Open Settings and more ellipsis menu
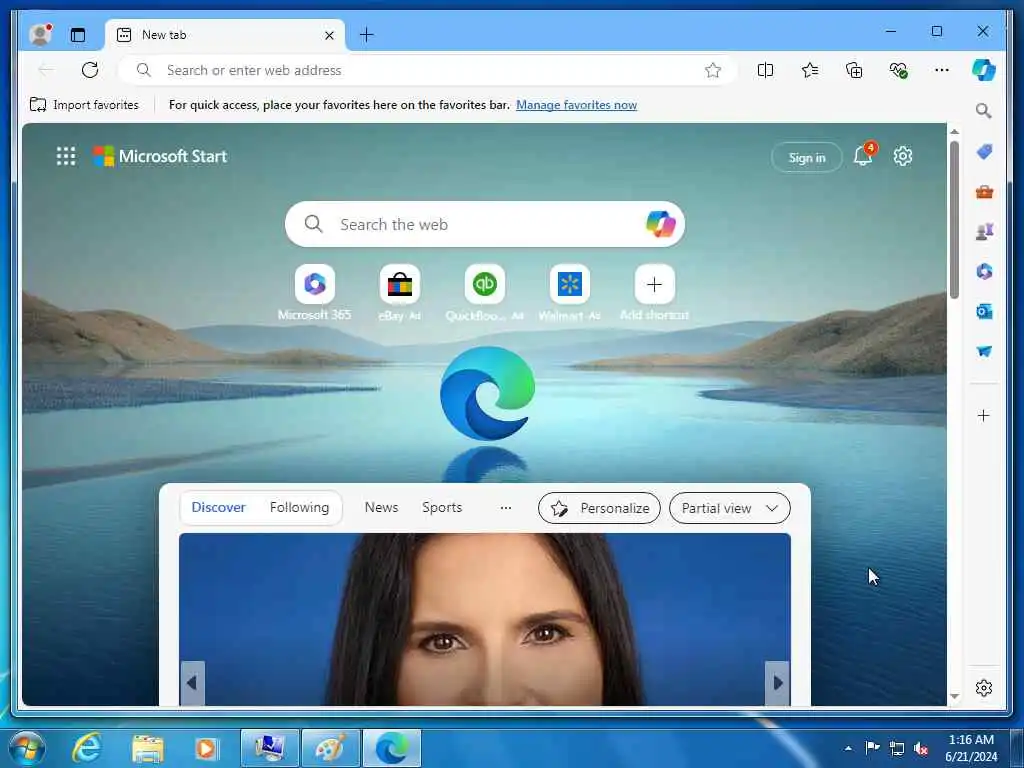Viewport: 1024px width, 768px height. (942, 70)
